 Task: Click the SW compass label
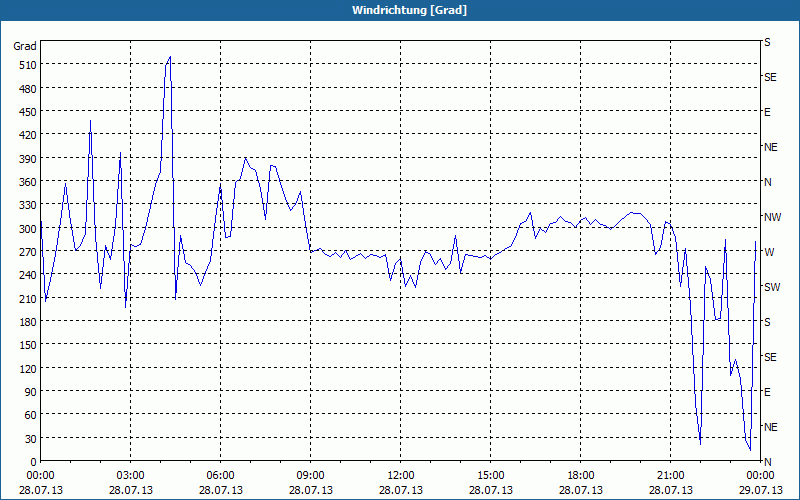(x=772, y=287)
